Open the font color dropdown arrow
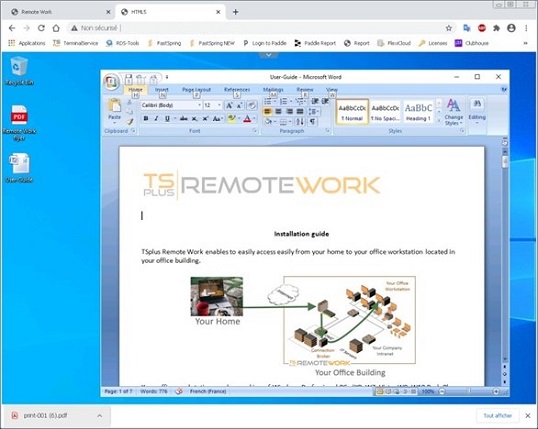This screenshot has height=429, width=538. tap(254, 119)
